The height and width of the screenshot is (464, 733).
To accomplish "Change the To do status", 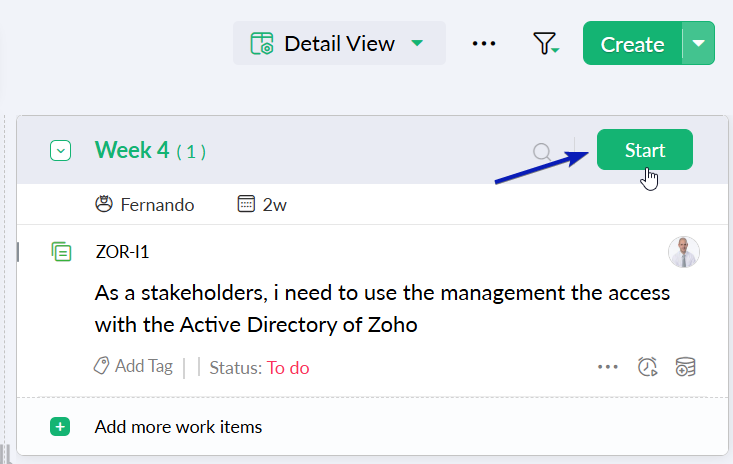I will tap(288, 368).
